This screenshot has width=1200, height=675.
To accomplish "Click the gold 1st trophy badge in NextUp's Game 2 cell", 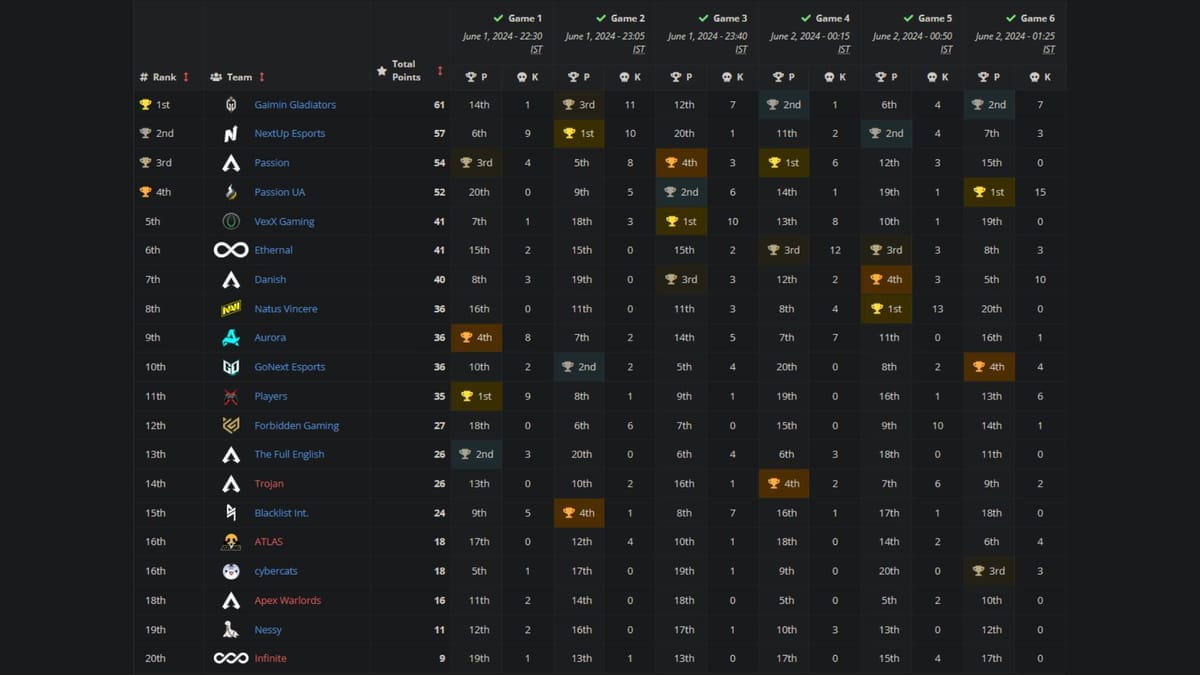I will click(578, 133).
